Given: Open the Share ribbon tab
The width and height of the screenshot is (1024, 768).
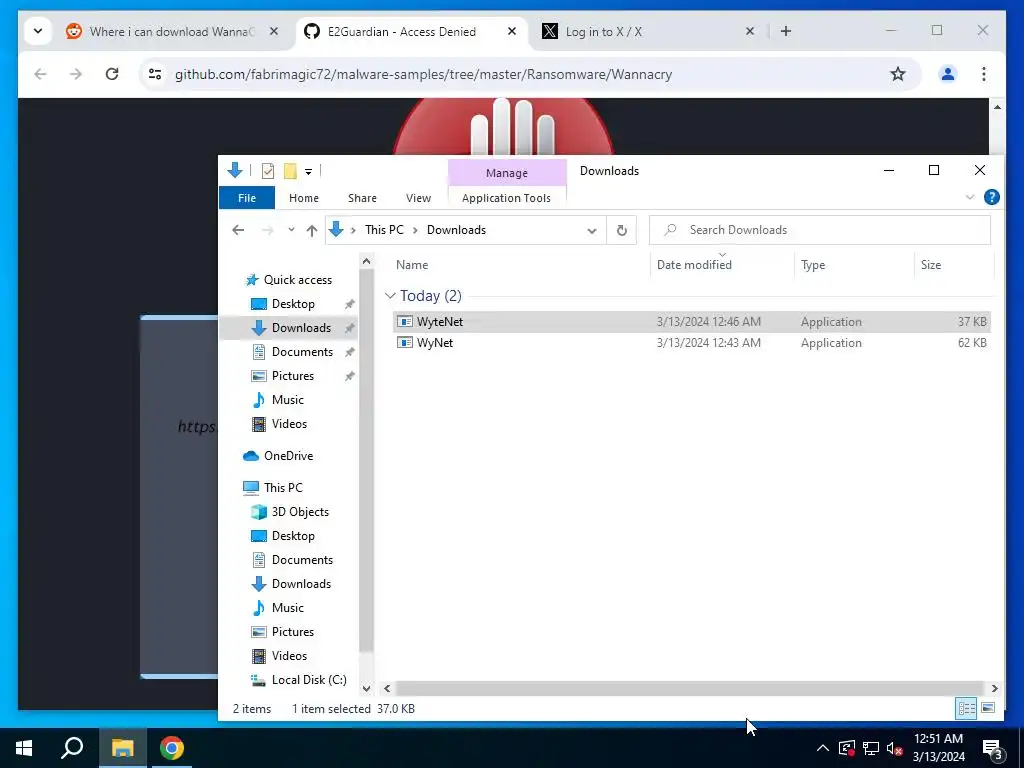Looking at the screenshot, I should [362, 198].
